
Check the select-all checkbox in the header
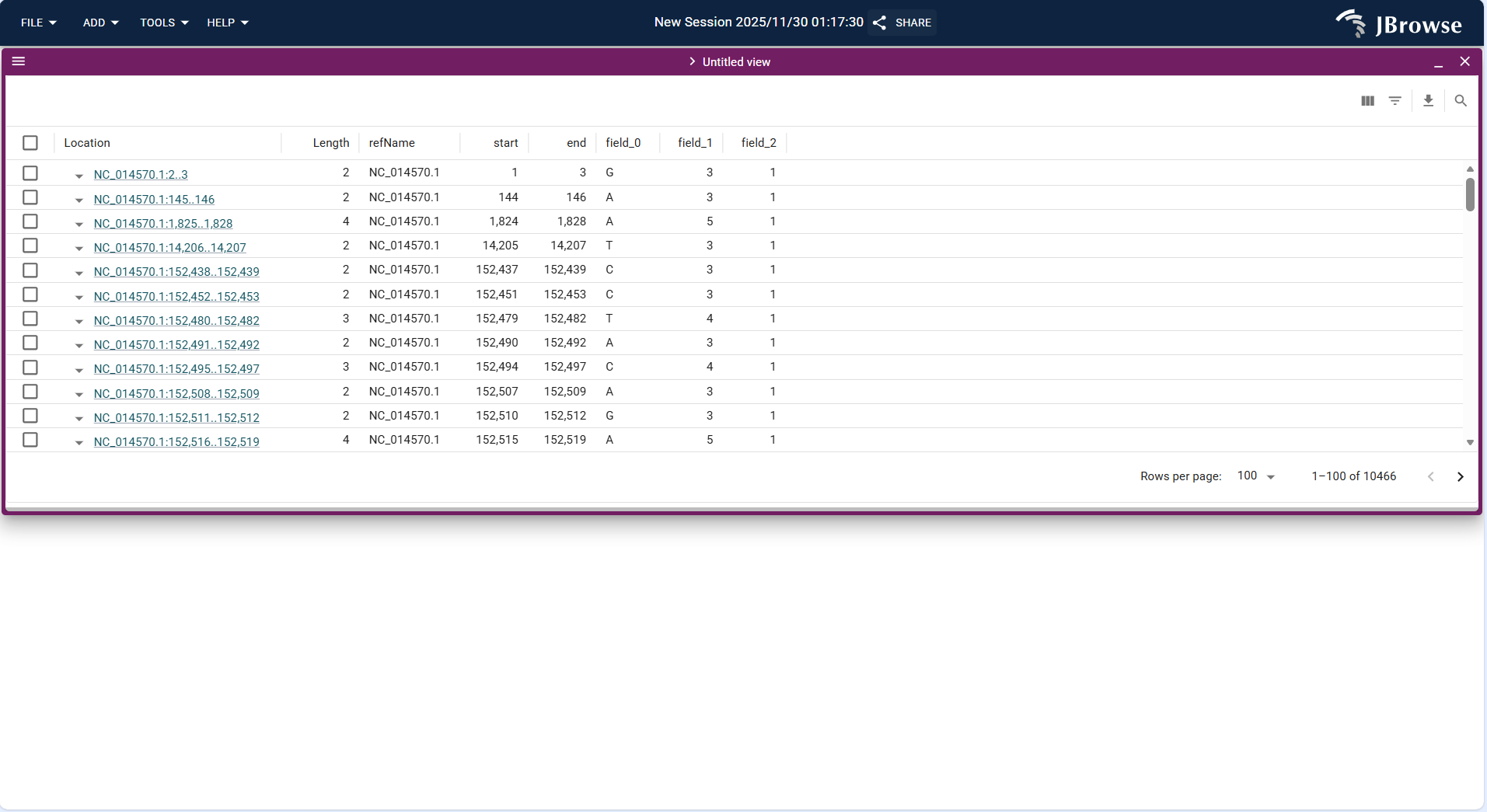pos(30,142)
